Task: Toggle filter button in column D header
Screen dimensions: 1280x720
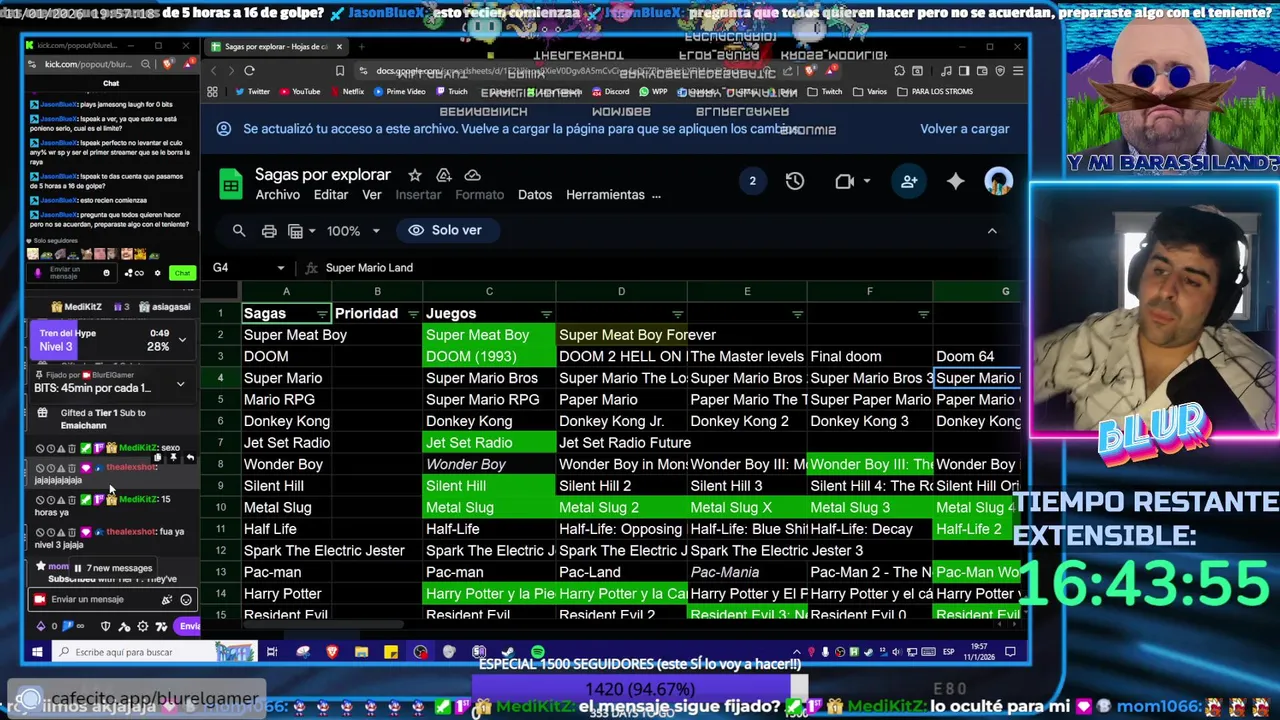Action: [x=678, y=314]
